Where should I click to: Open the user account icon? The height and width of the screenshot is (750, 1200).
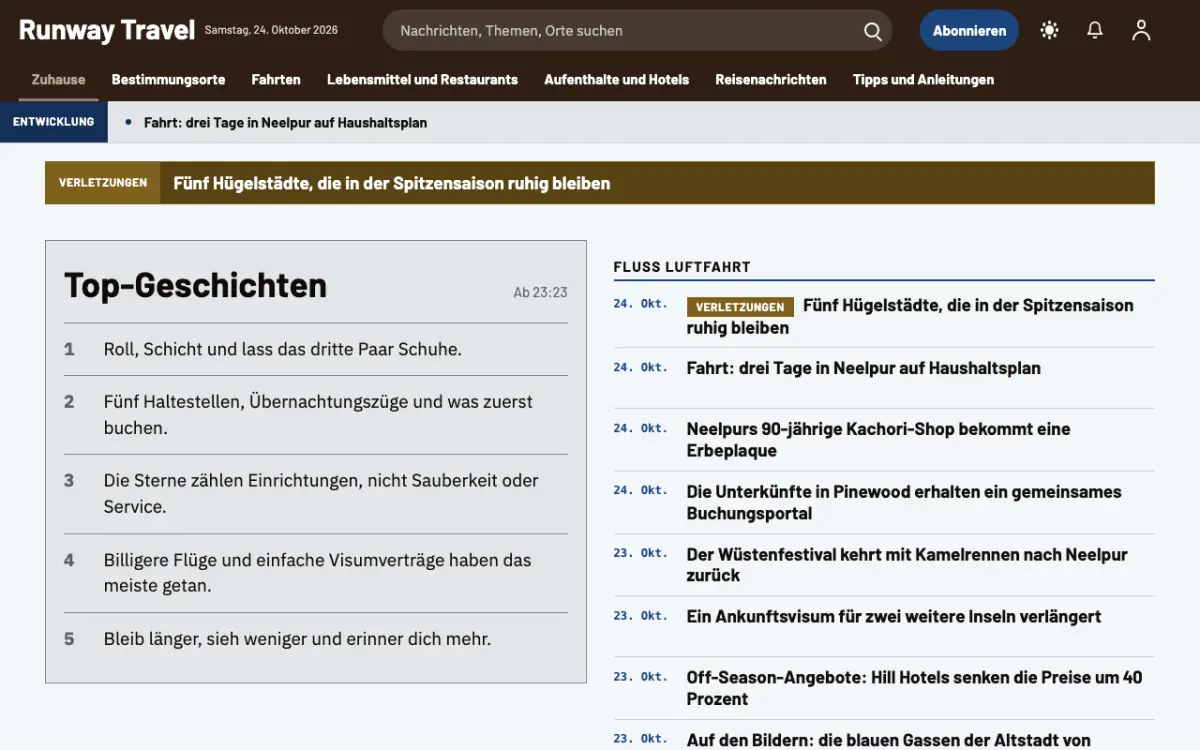(1141, 30)
